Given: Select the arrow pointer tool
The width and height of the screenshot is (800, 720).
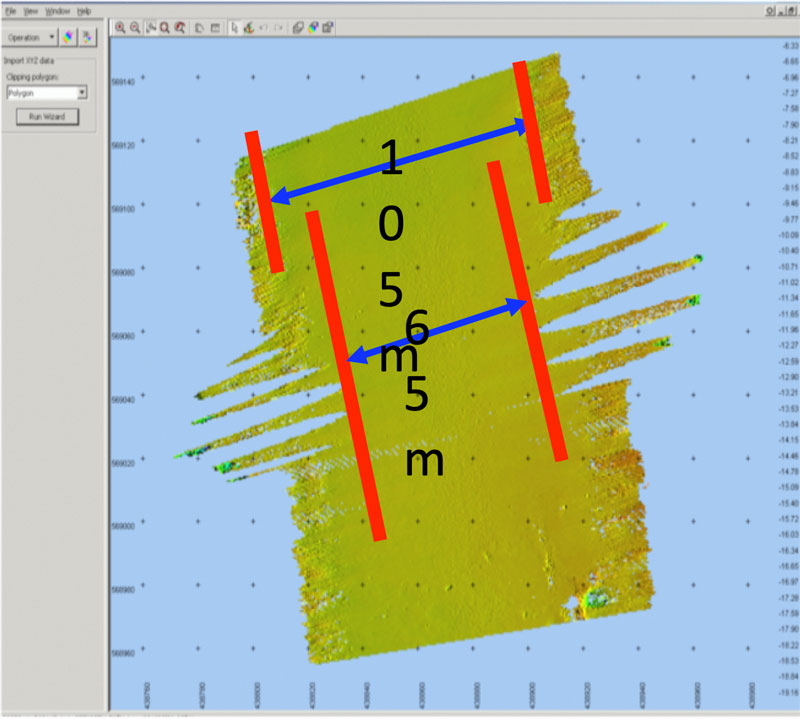Looking at the screenshot, I should [234, 28].
